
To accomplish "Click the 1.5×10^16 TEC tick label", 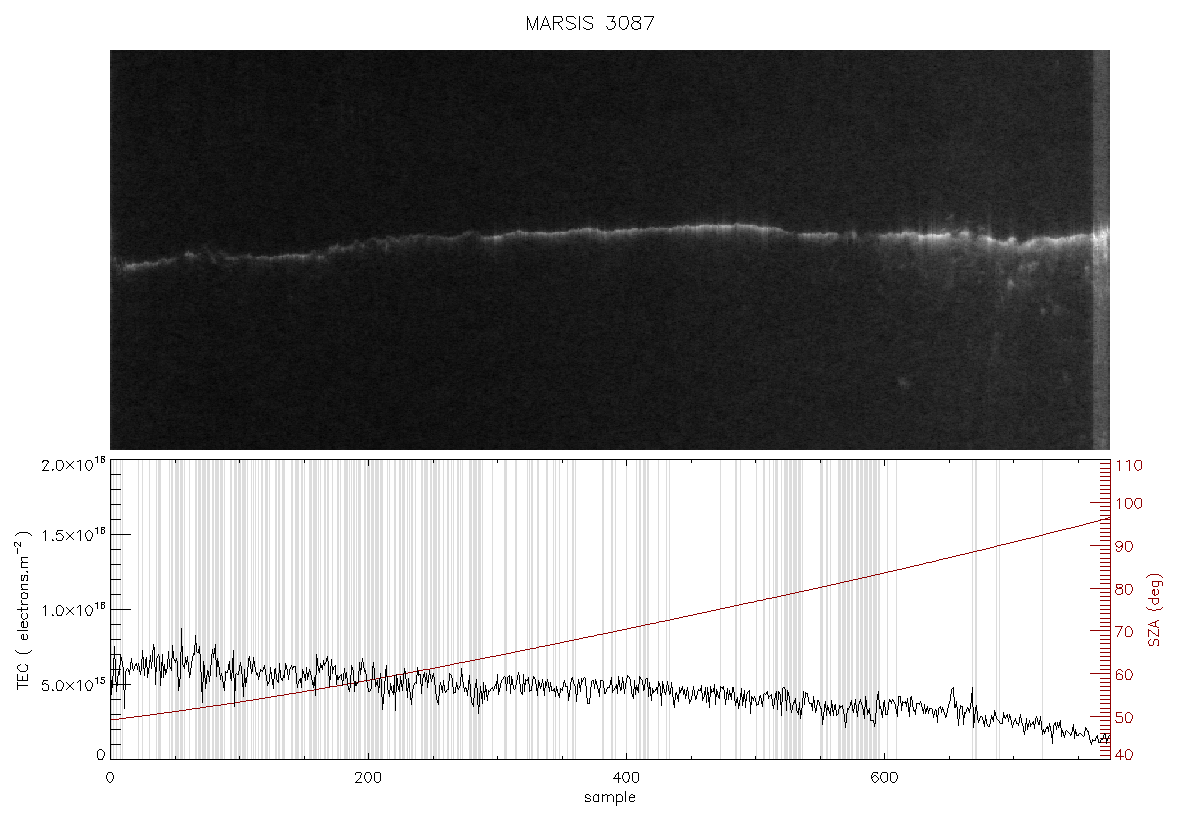I will [x=73, y=535].
